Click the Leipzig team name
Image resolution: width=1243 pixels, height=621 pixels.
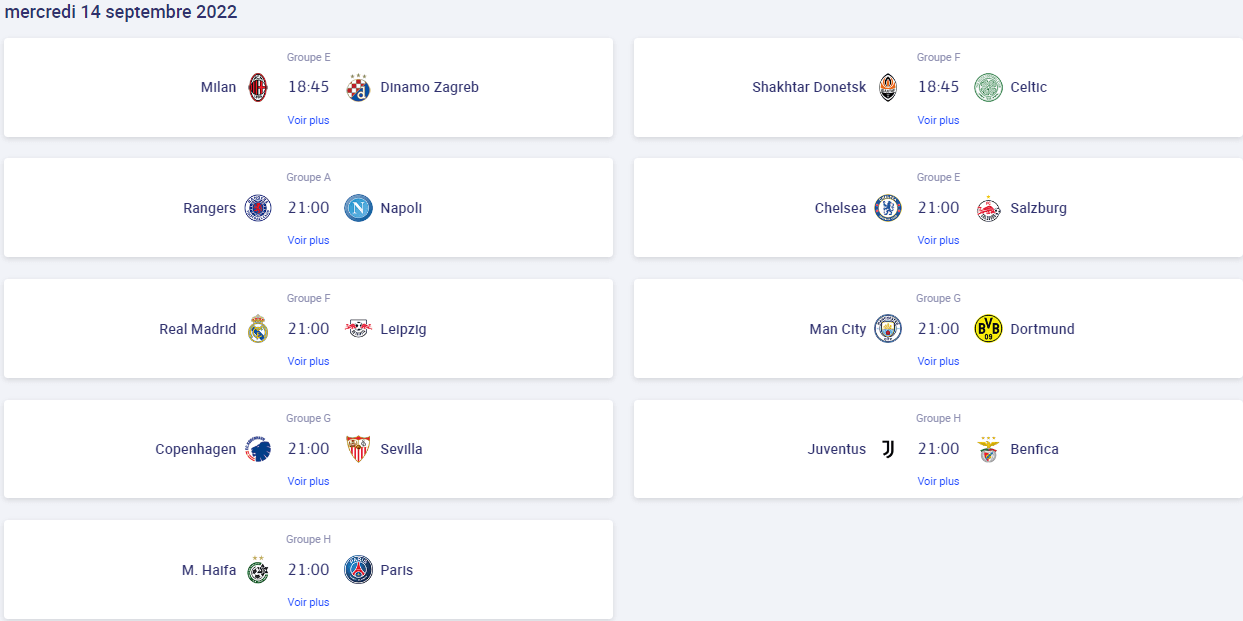[x=404, y=329]
